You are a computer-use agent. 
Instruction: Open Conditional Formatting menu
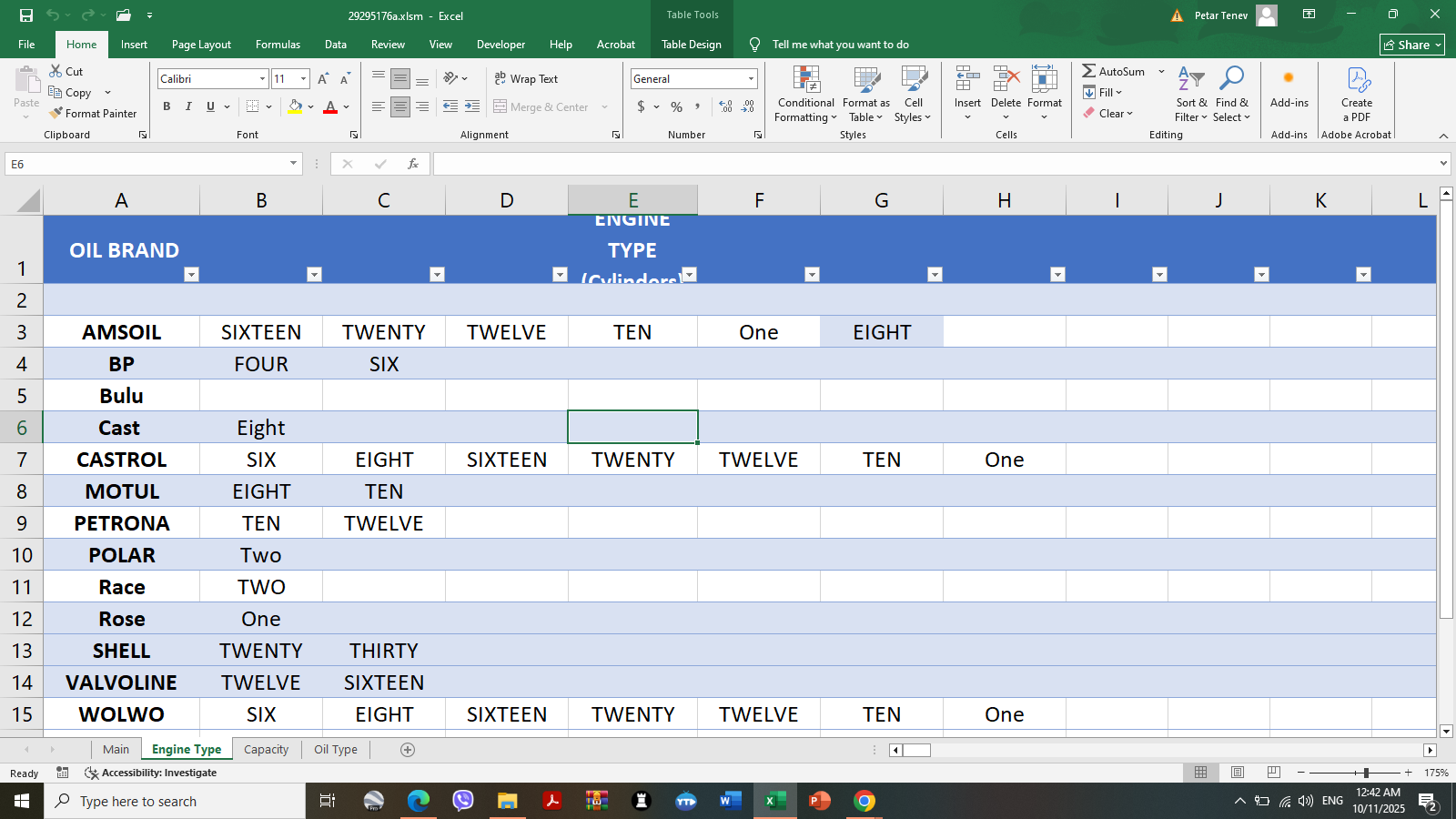click(x=806, y=95)
